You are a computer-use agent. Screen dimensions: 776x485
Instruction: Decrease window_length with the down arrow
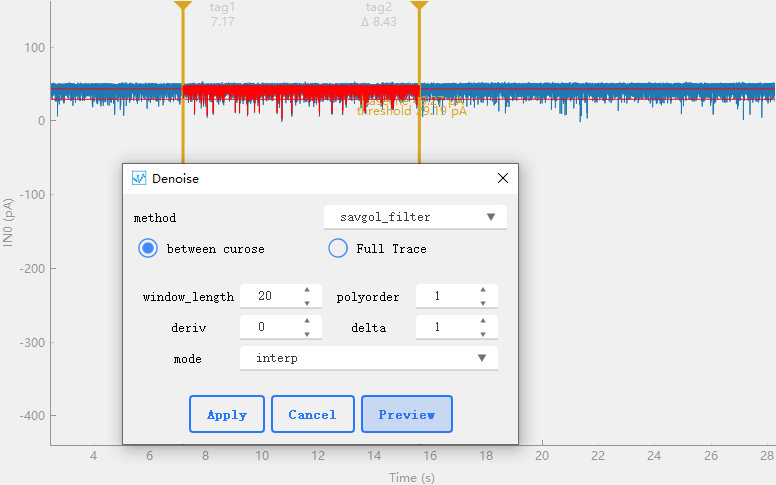point(307,303)
